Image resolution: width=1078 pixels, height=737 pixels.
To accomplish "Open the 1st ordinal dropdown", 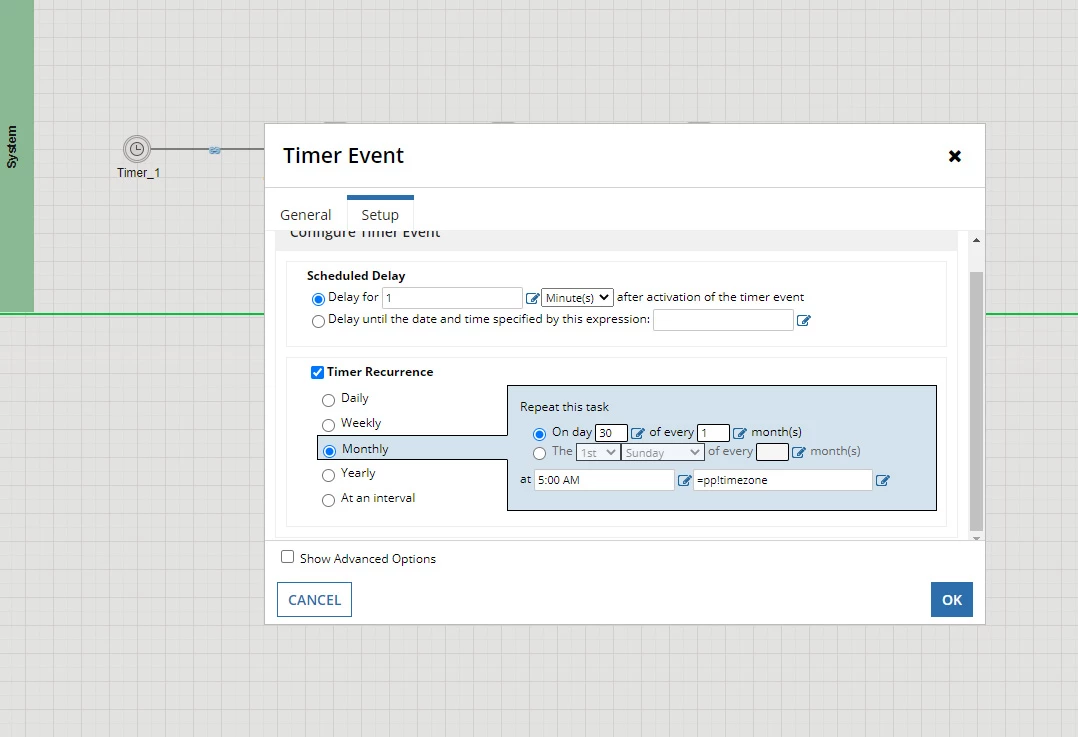I will pyautogui.click(x=598, y=452).
